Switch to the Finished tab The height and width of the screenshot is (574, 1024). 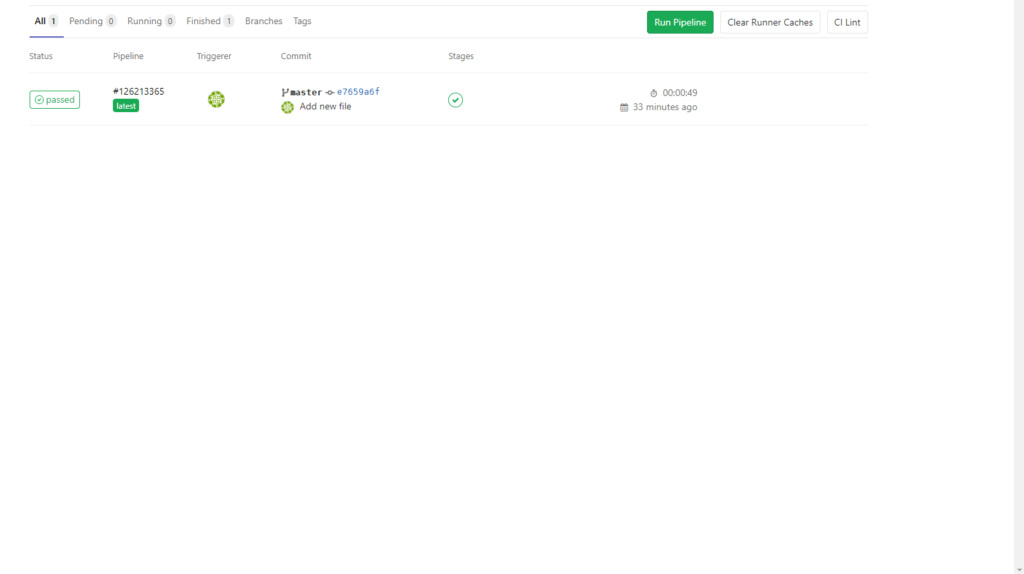point(210,21)
